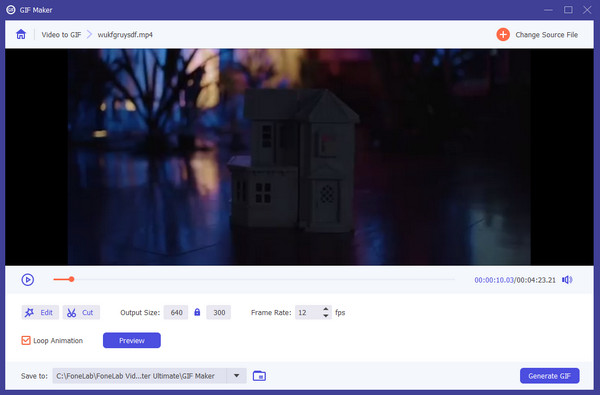Screen dimensions: 600x395
Task: Seek on the playback timeline track
Action: click(x=254, y=279)
